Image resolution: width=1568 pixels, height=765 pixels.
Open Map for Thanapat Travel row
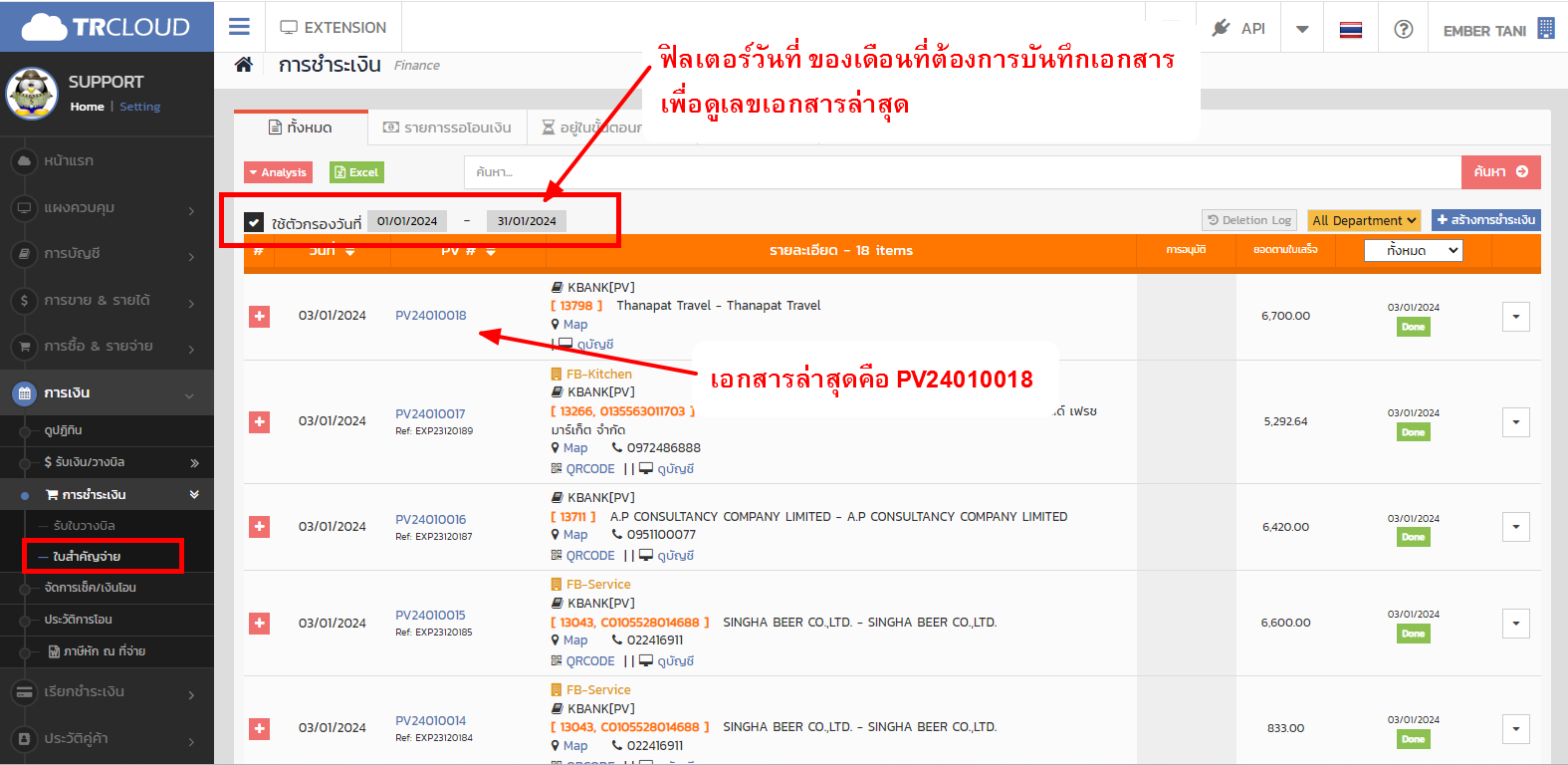pyautogui.click(x=570, y=325)
